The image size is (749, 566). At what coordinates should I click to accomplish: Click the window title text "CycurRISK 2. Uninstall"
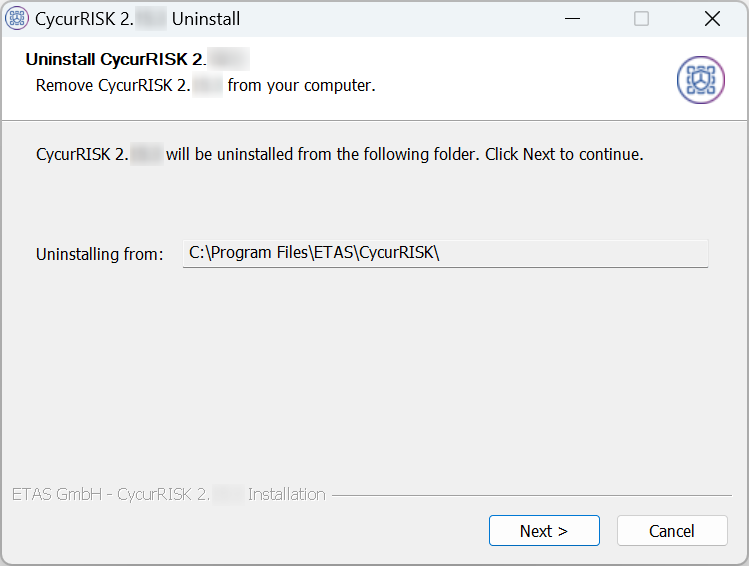point(137,18)
